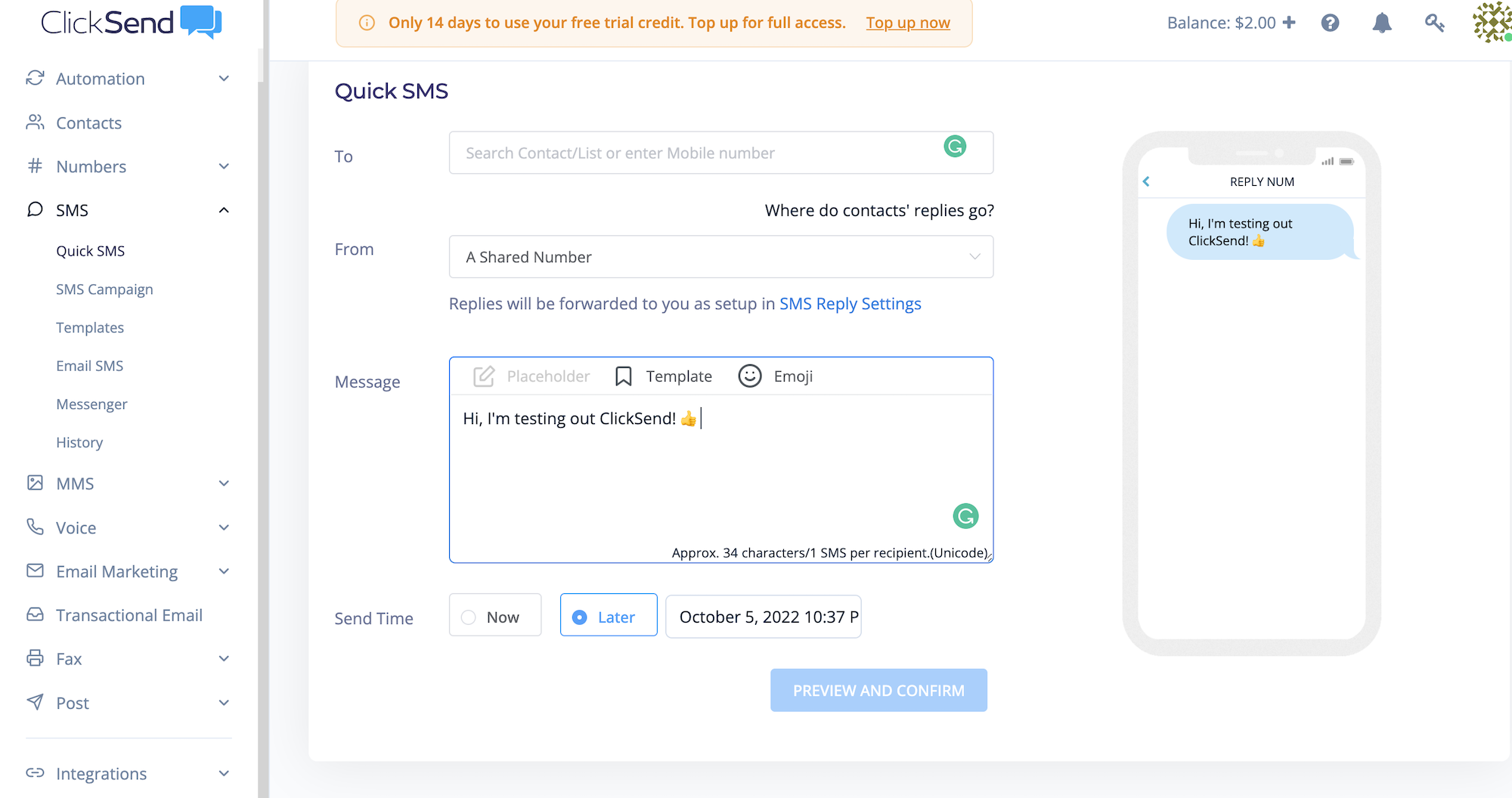The image size is (1512, 798).
Task: Click the Fax printer icon in sidebar
Action: (x=35, y=658)
